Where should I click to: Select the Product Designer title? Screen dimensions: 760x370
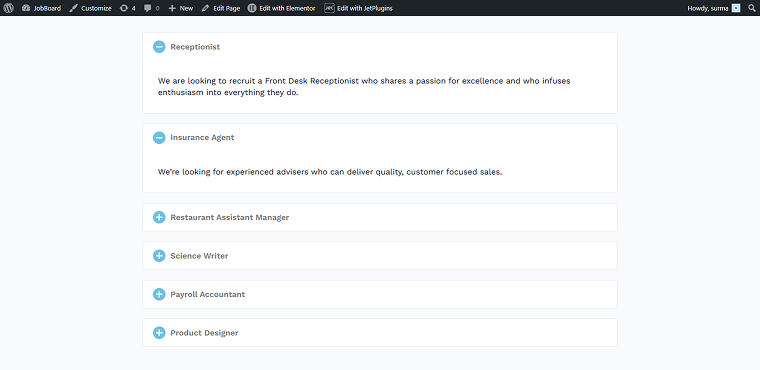point(204,333)
